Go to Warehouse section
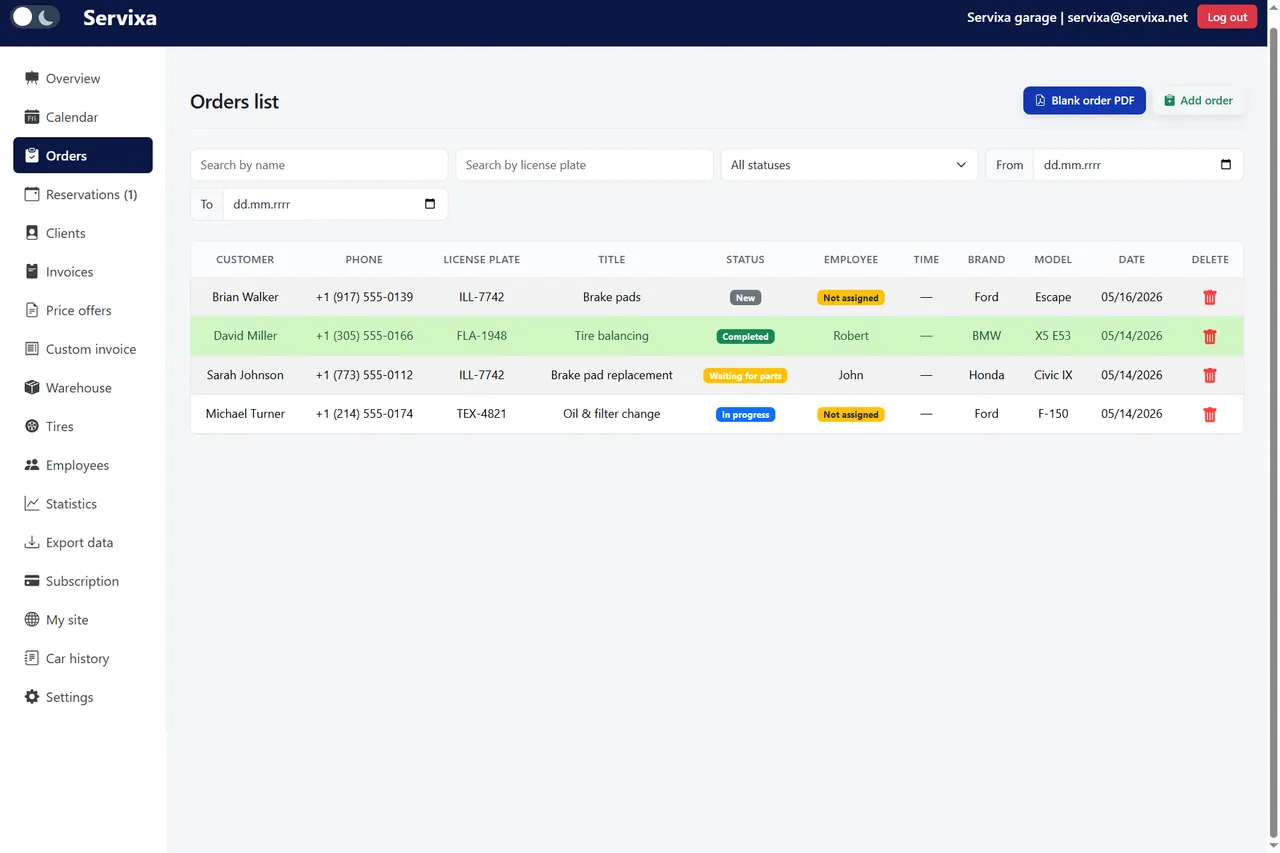Image resolution: width=1280 pixels, height=853 pixels. coord(83,388)
